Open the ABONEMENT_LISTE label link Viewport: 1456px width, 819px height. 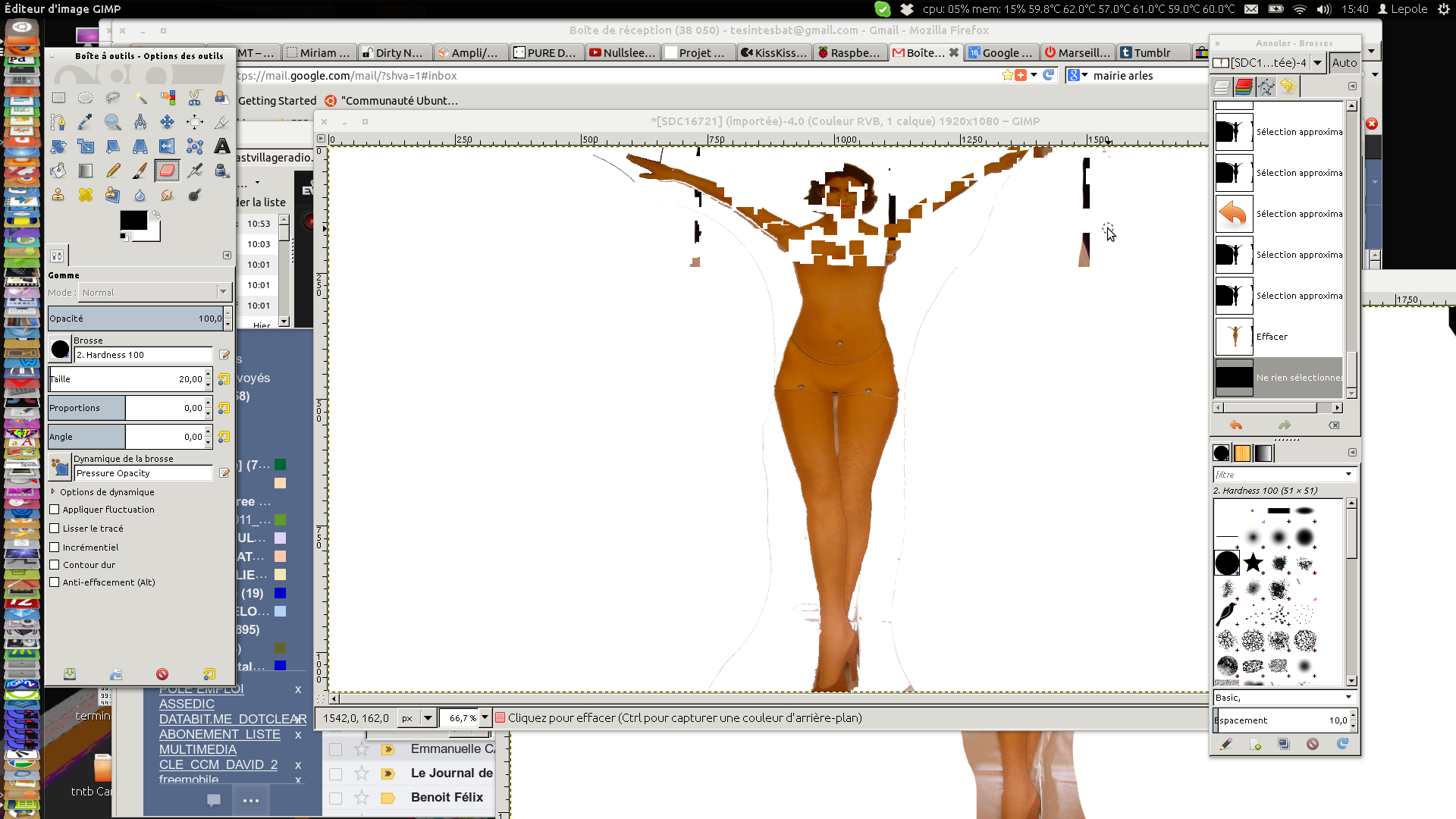point(220,734)
